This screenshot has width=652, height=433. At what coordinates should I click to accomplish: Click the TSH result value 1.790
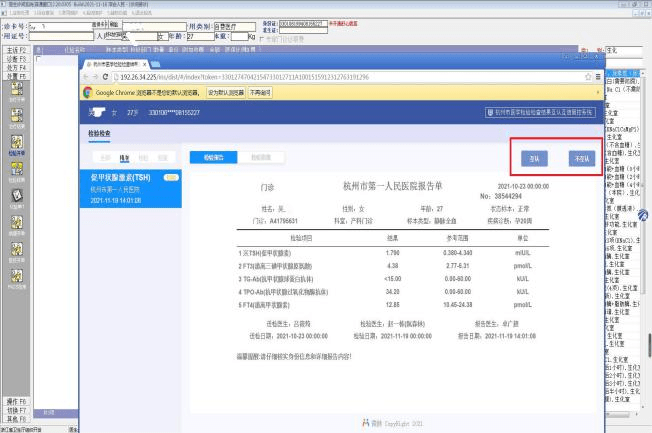point(393,253)
